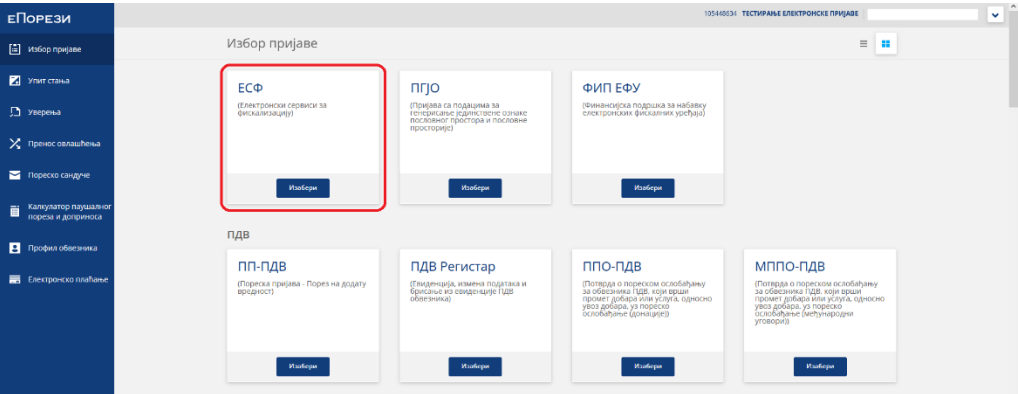The width and height of the screenshot is (1018, 394).
Task: Click the tax ID number 105448634
Action: pos(720,14)
